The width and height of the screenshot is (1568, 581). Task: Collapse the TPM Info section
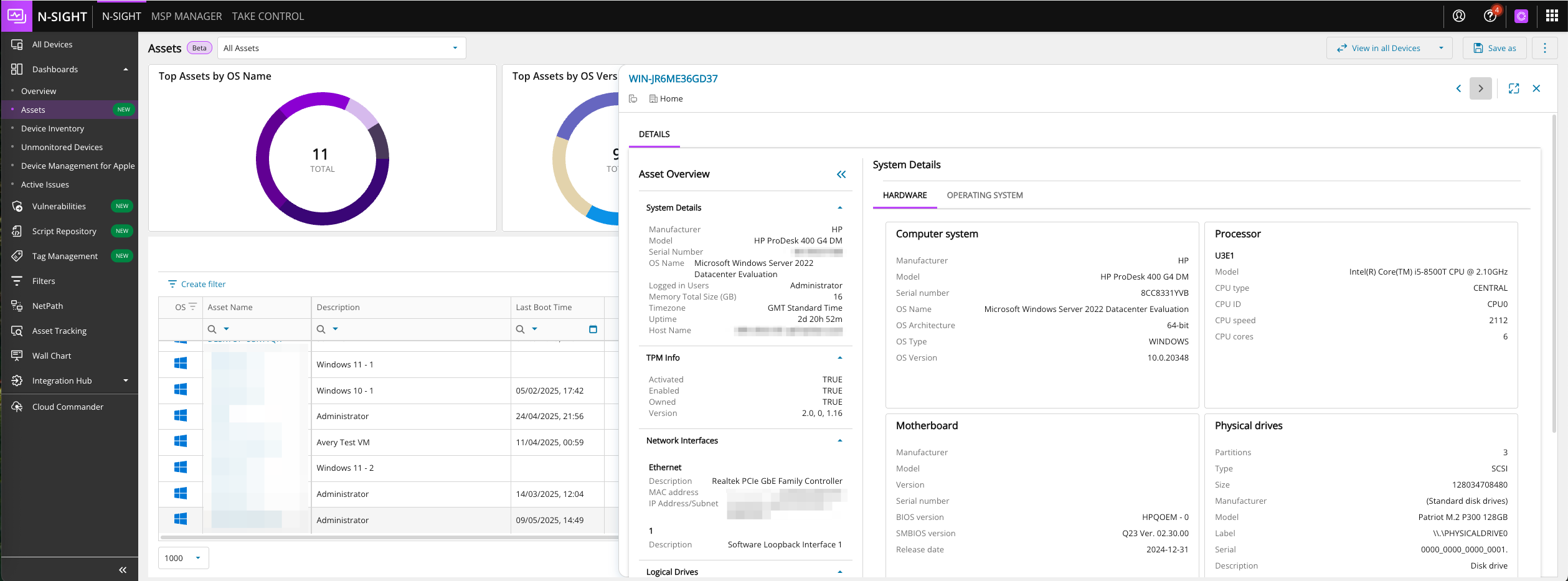coord(840,357)
